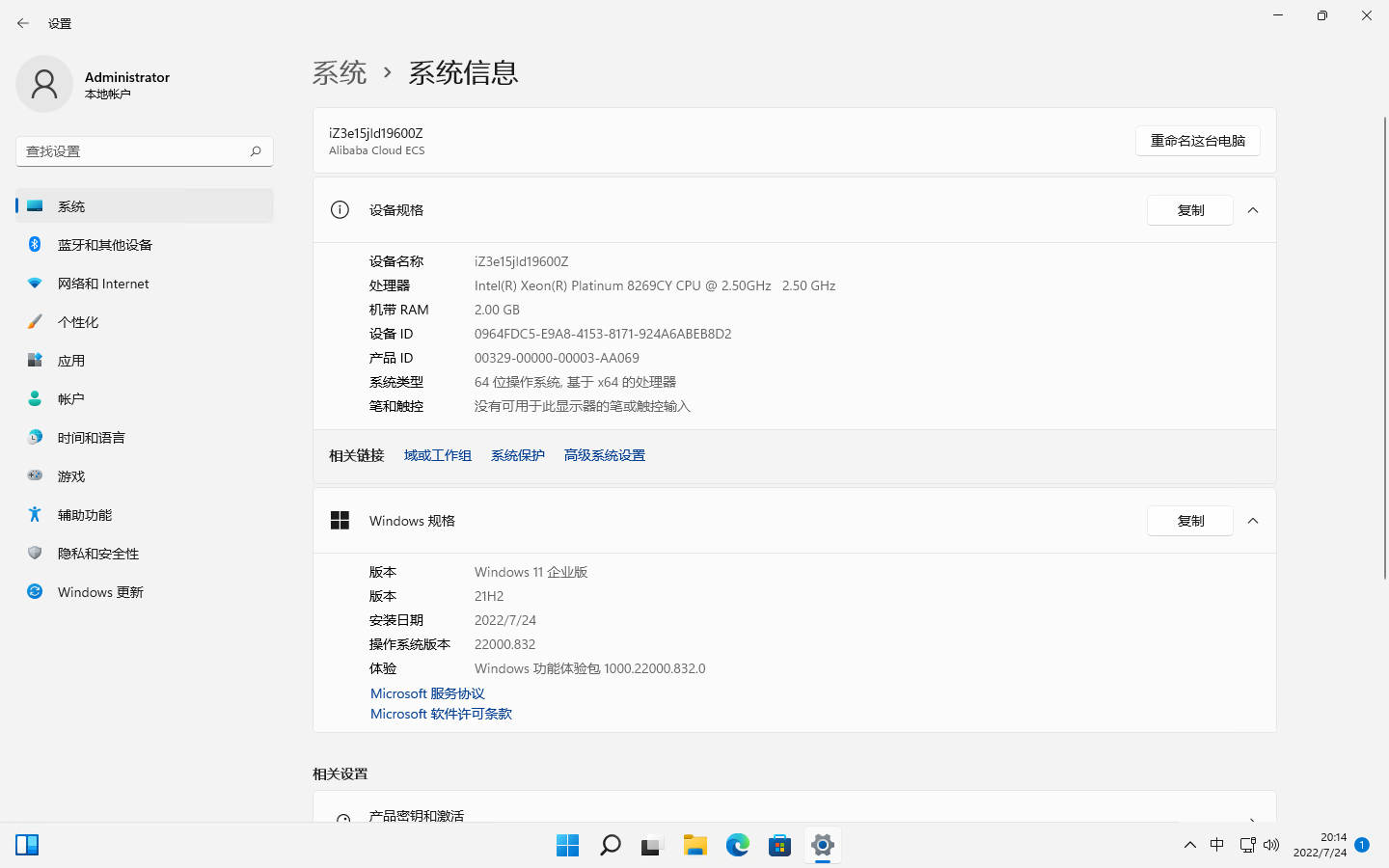Select 辅助功能 in the sidebar
The image size is (1389, 868).
click(x=145, y=515)
